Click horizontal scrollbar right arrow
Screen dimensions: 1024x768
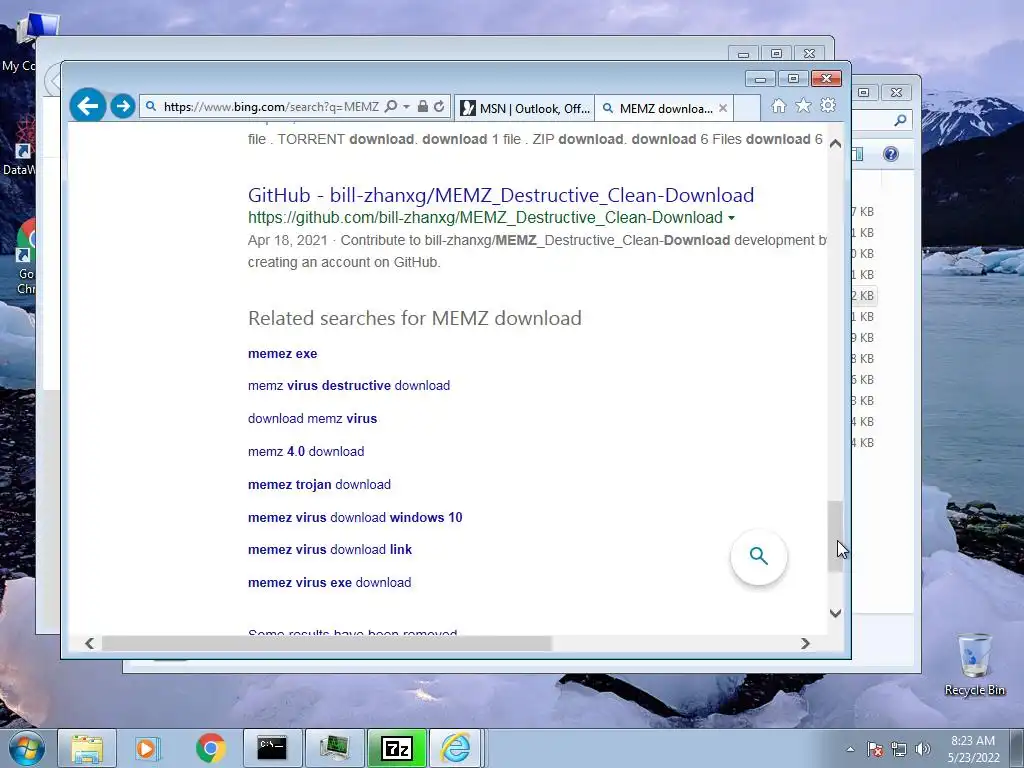point(805,643)
